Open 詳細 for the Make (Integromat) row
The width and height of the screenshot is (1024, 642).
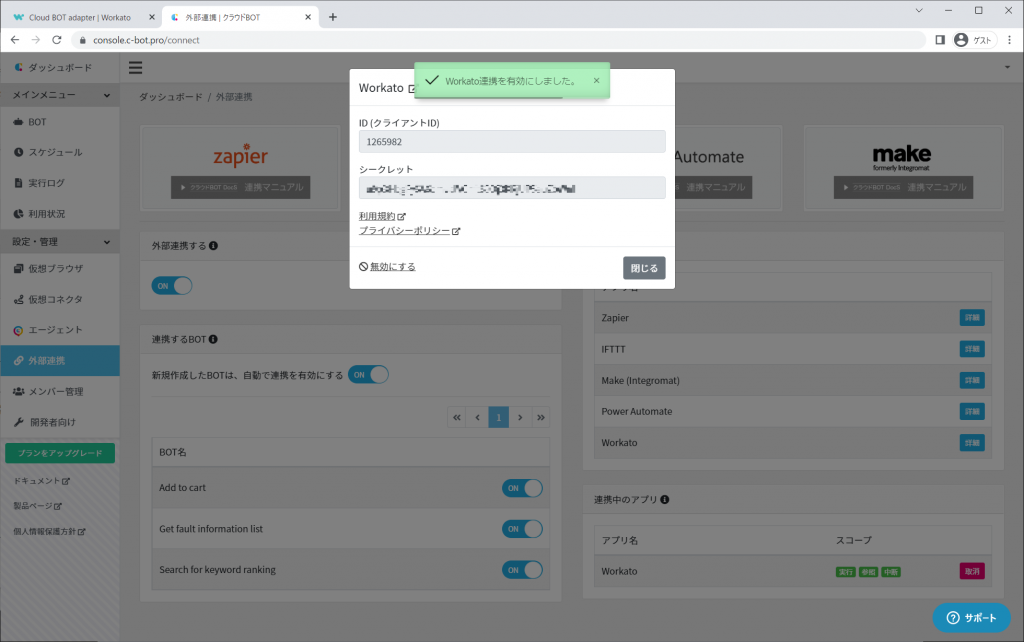coord(972,380)
